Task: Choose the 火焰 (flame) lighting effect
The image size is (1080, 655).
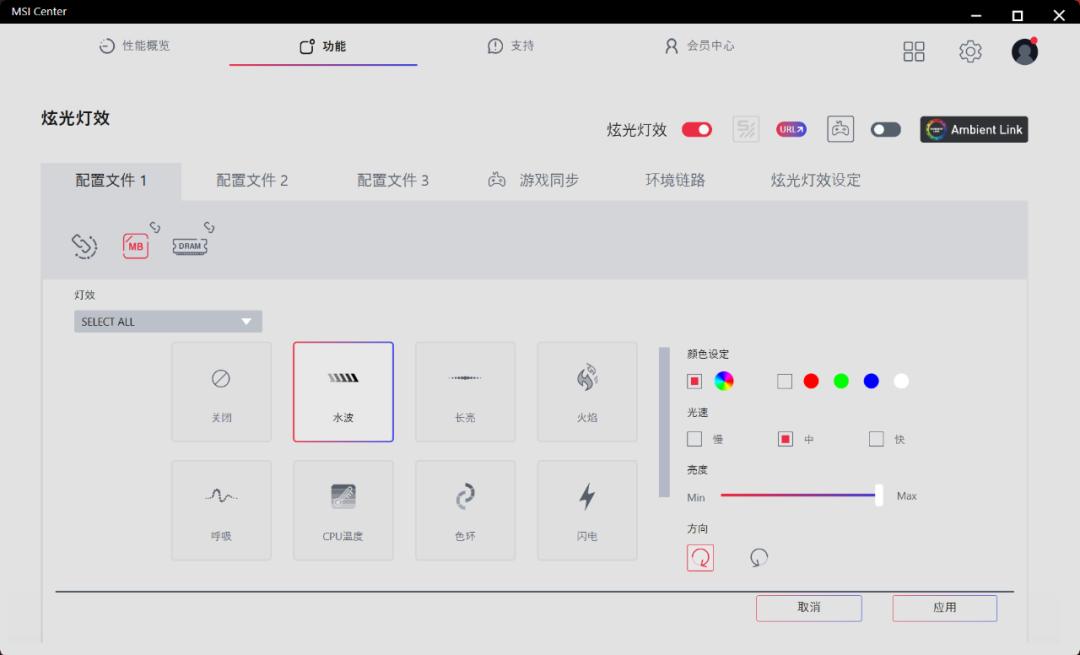Action: [x=587, y=391]
